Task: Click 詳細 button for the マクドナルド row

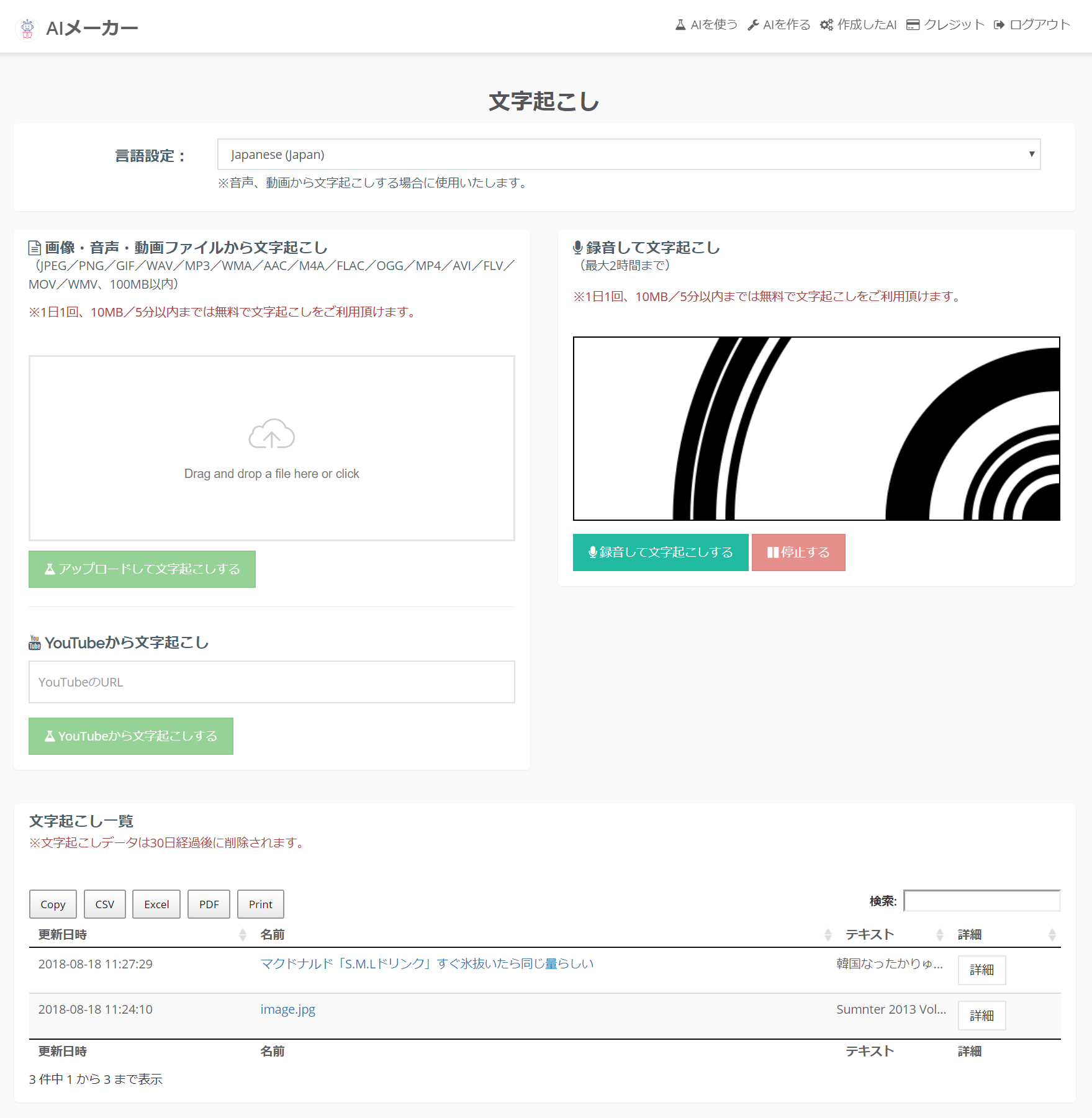Action: [x=981, y=970]
